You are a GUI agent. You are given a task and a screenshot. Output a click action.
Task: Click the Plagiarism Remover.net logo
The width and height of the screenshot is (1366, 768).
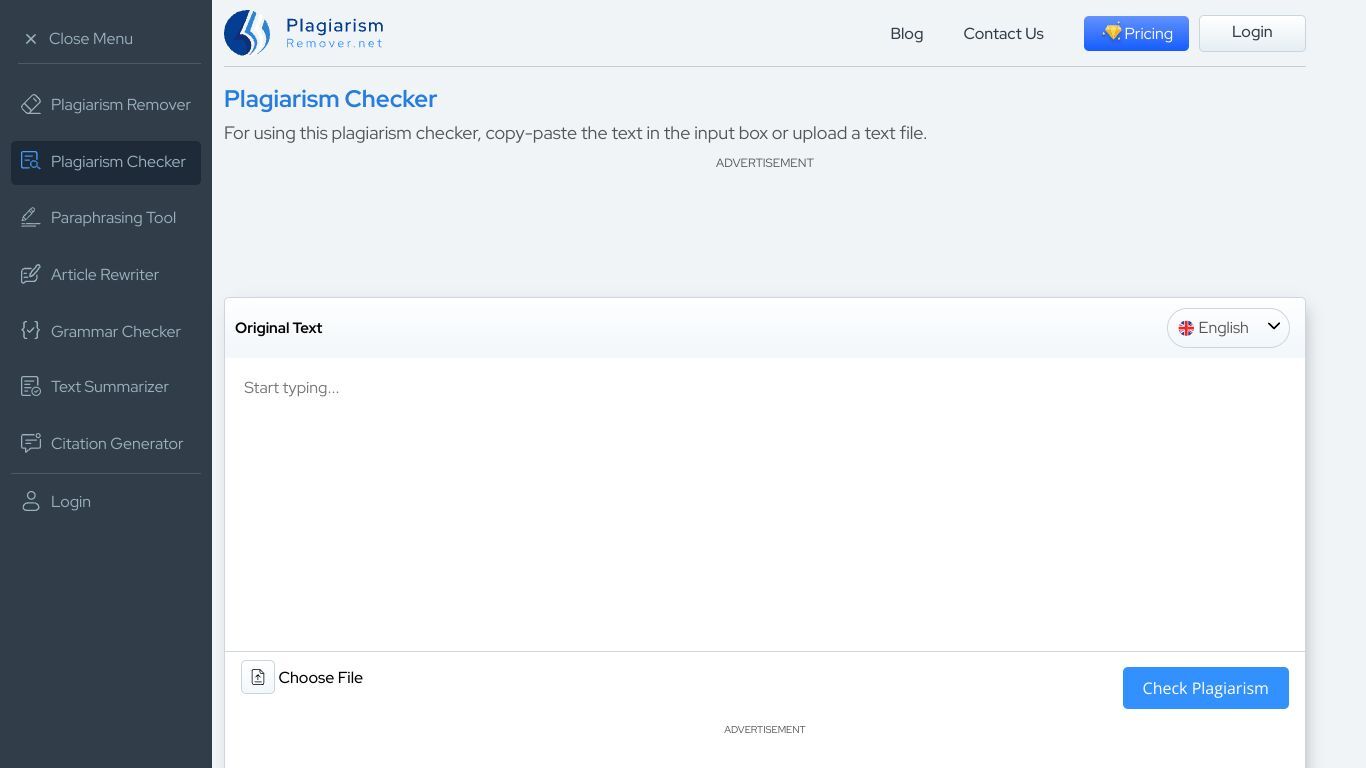(x=304, y=33)
